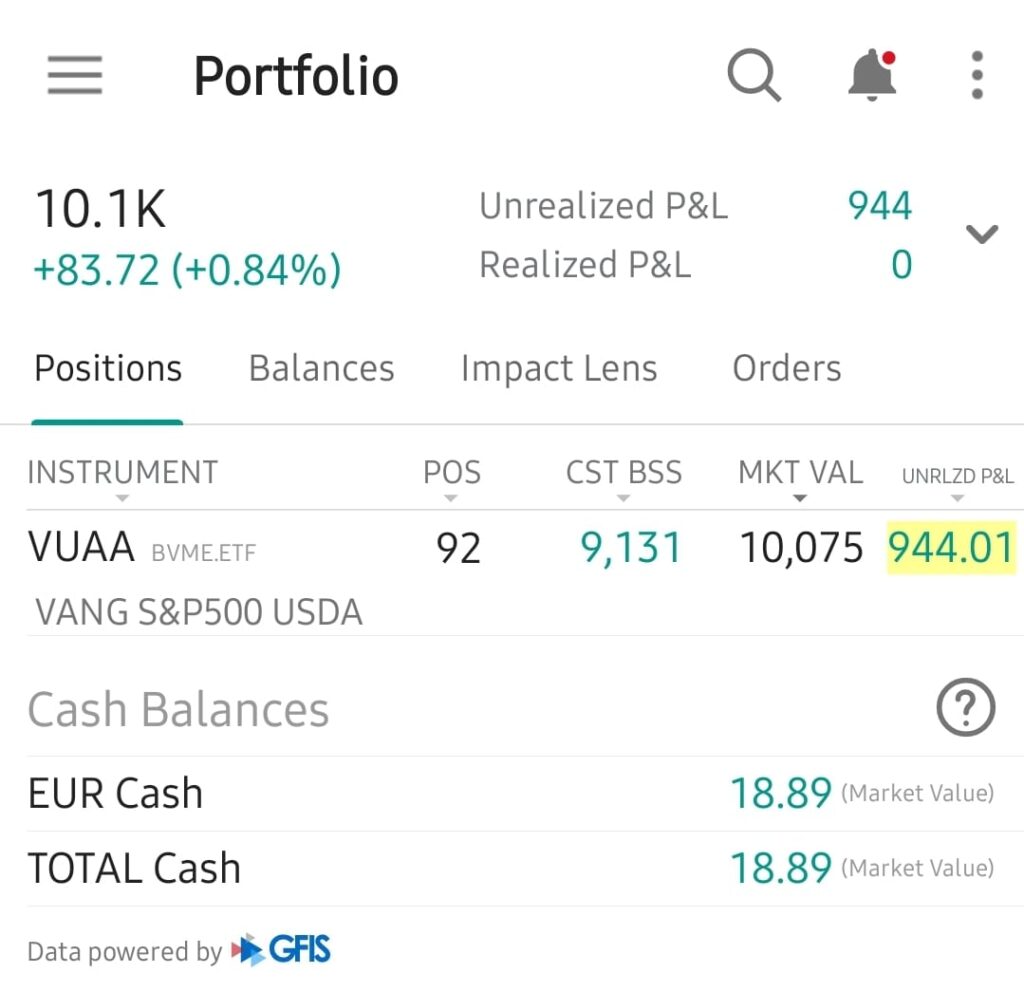Switch to the Orders tab
Viewport: 1024px width, 992px height.
coord(786,369)
